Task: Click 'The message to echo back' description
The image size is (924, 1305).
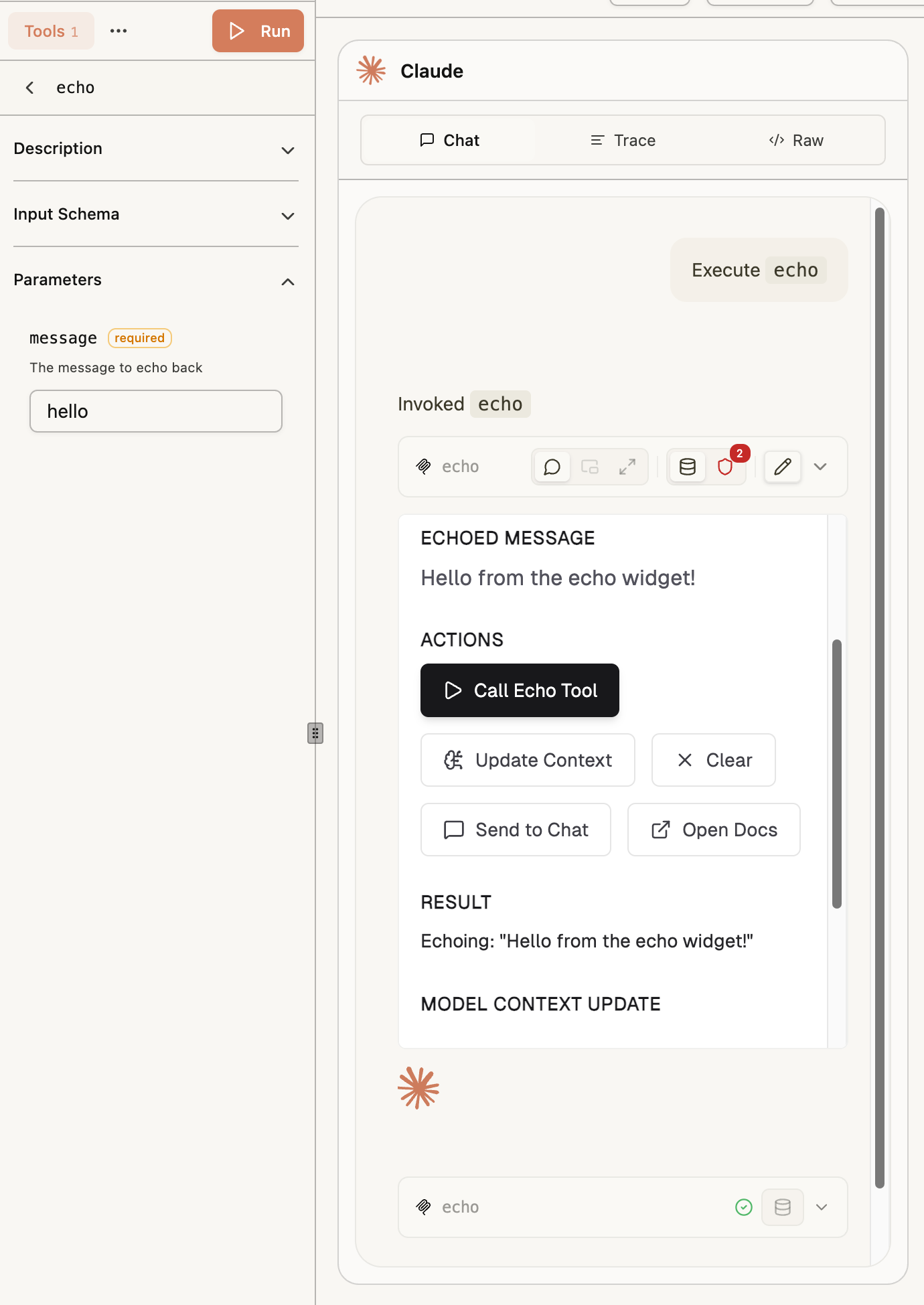Action: [116, 368]
